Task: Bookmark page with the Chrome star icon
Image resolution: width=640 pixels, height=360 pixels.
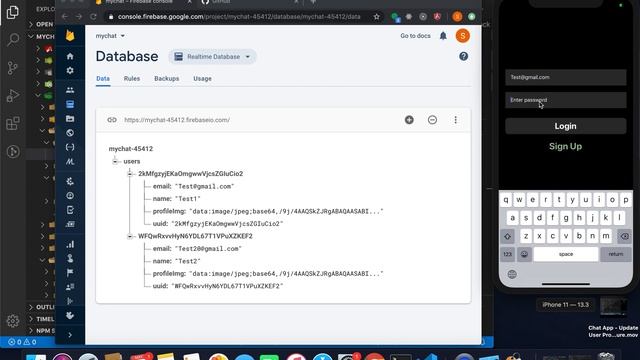Action: 376,17
